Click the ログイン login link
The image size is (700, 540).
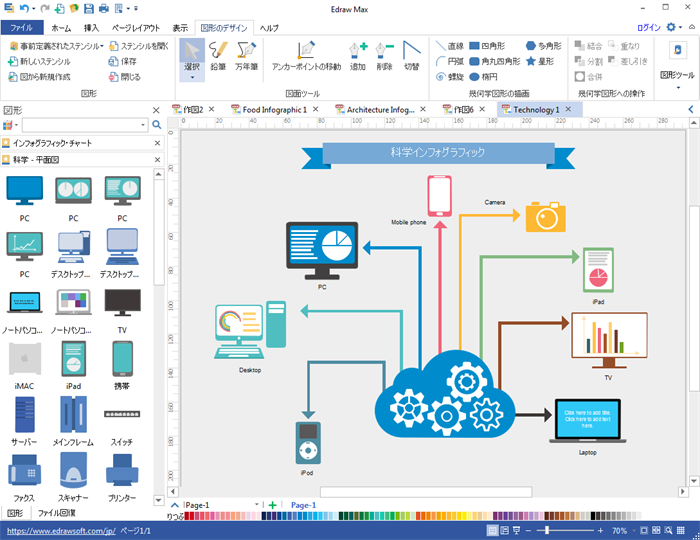pyautogui.click(x=647, y=28)
